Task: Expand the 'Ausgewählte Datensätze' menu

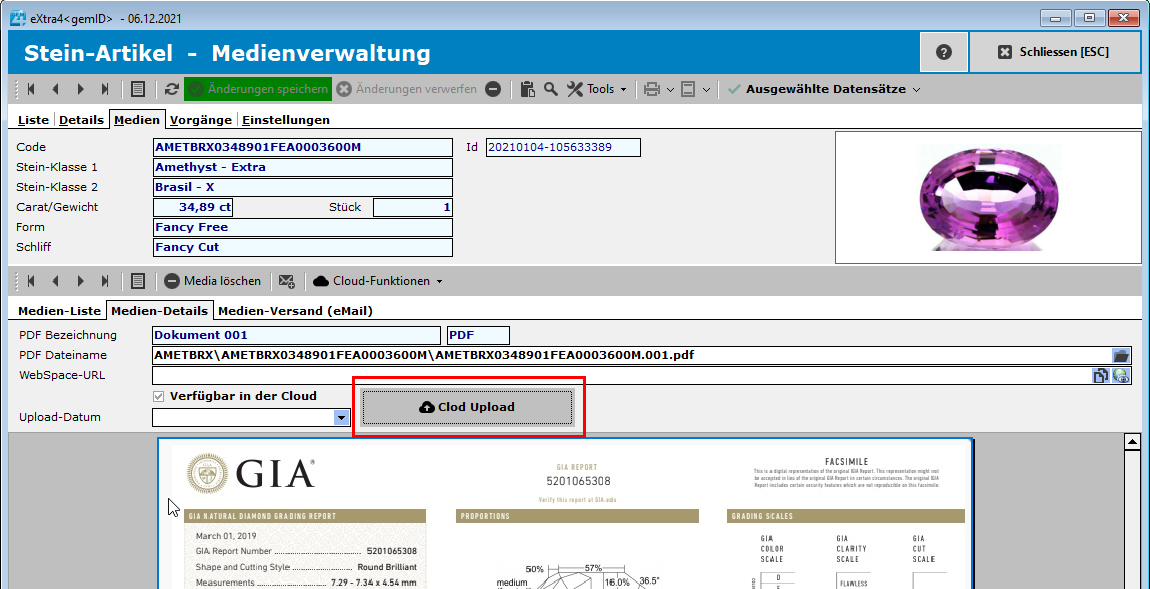Action: pyautogui.click(x=824, y=89)
